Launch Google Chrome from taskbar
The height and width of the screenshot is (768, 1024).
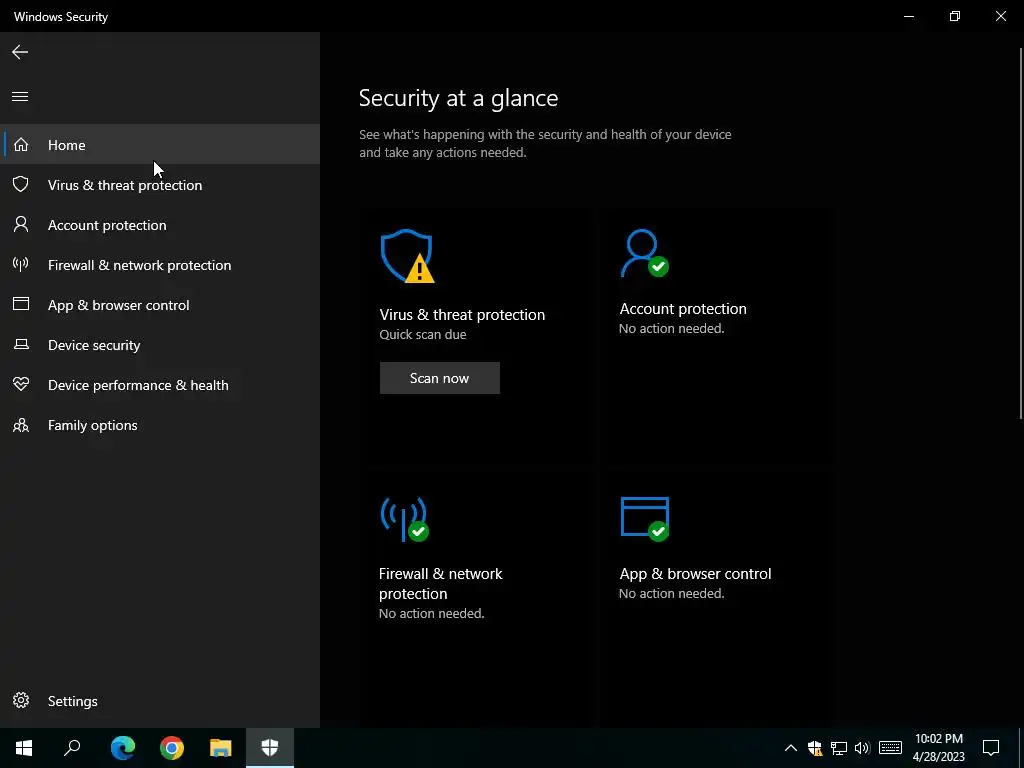point(172,748)
